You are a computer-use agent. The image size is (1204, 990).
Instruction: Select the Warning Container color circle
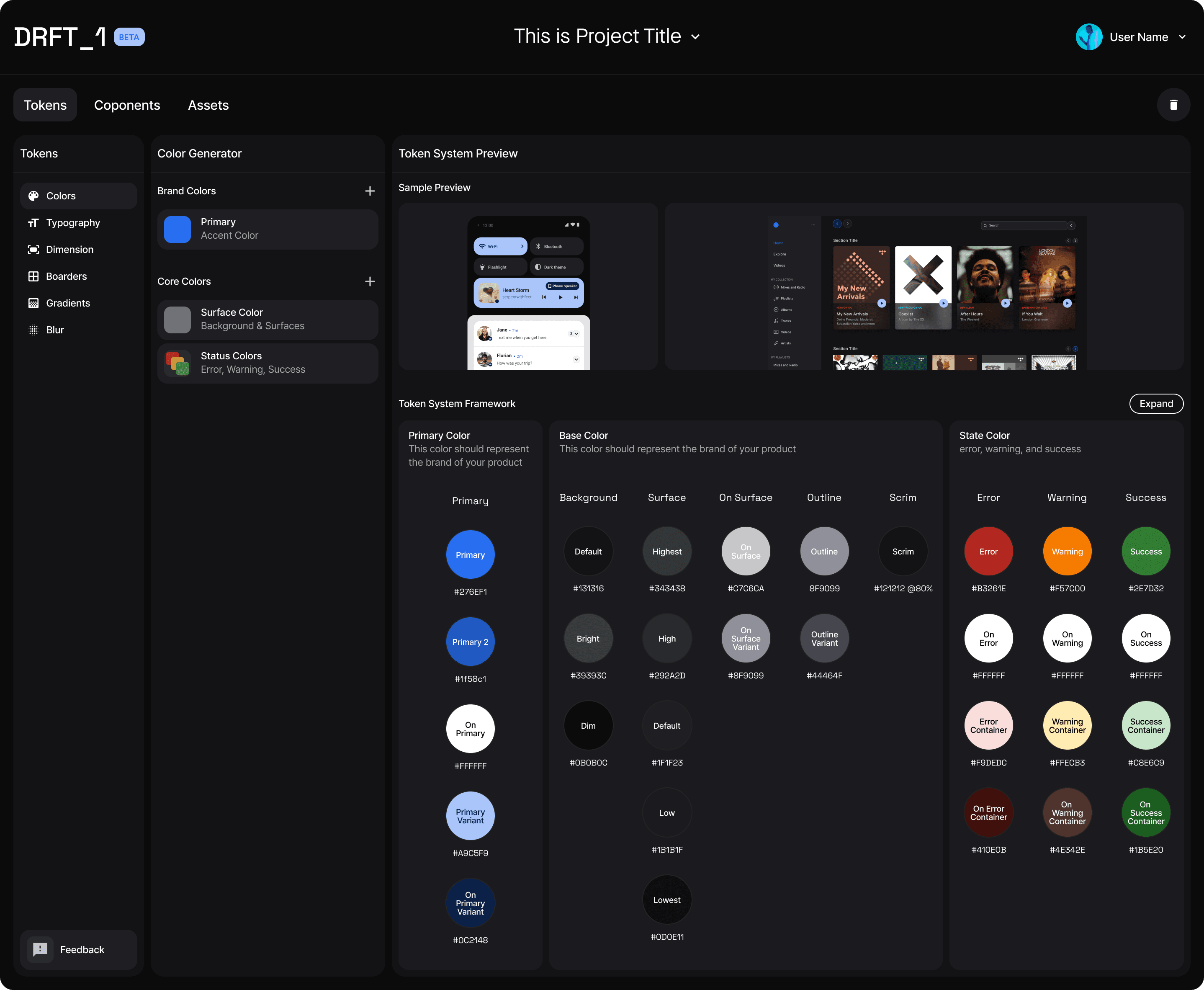tap(1067, 725)
